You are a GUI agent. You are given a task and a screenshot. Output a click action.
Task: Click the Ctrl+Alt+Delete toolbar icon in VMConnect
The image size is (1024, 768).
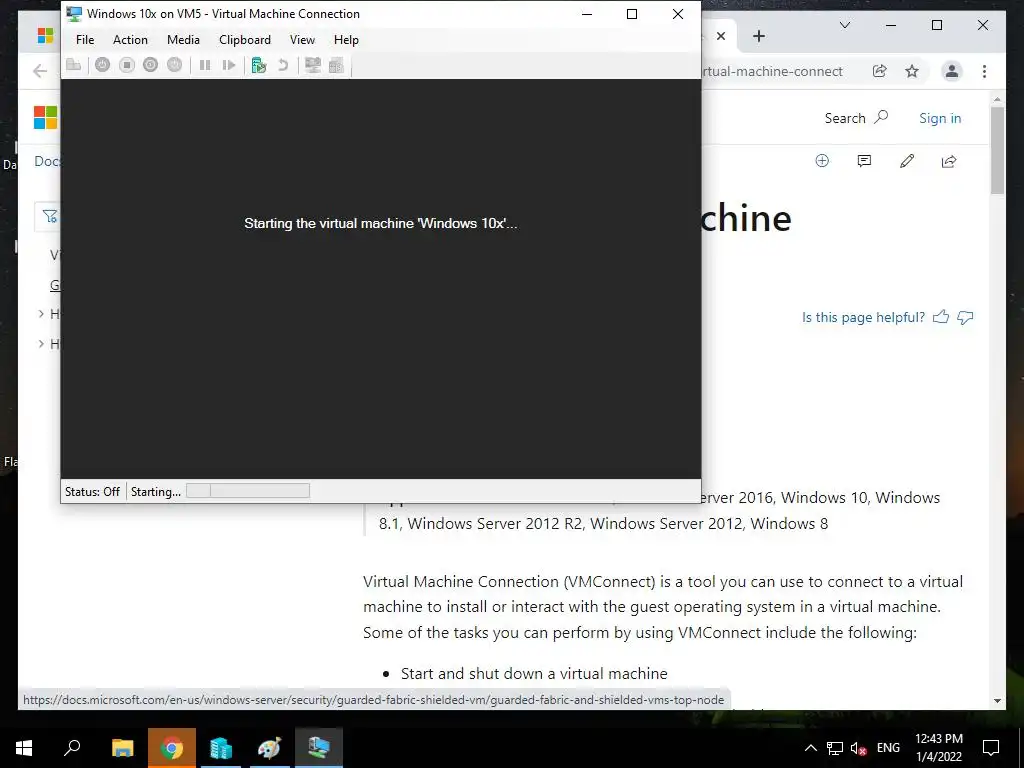tap(74, 65)
